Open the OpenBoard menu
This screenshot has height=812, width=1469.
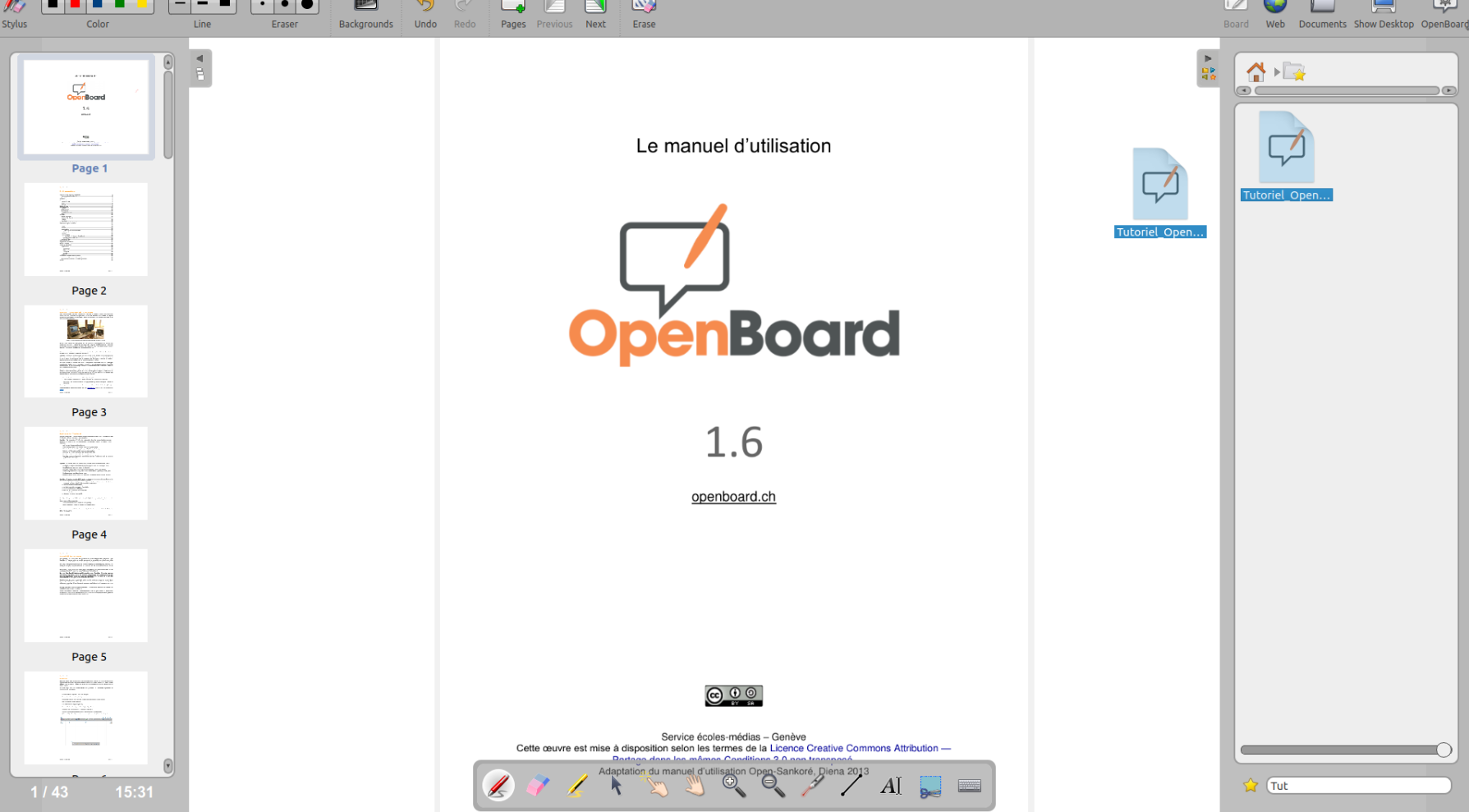pyautogui.click(x=1444, y=14)
